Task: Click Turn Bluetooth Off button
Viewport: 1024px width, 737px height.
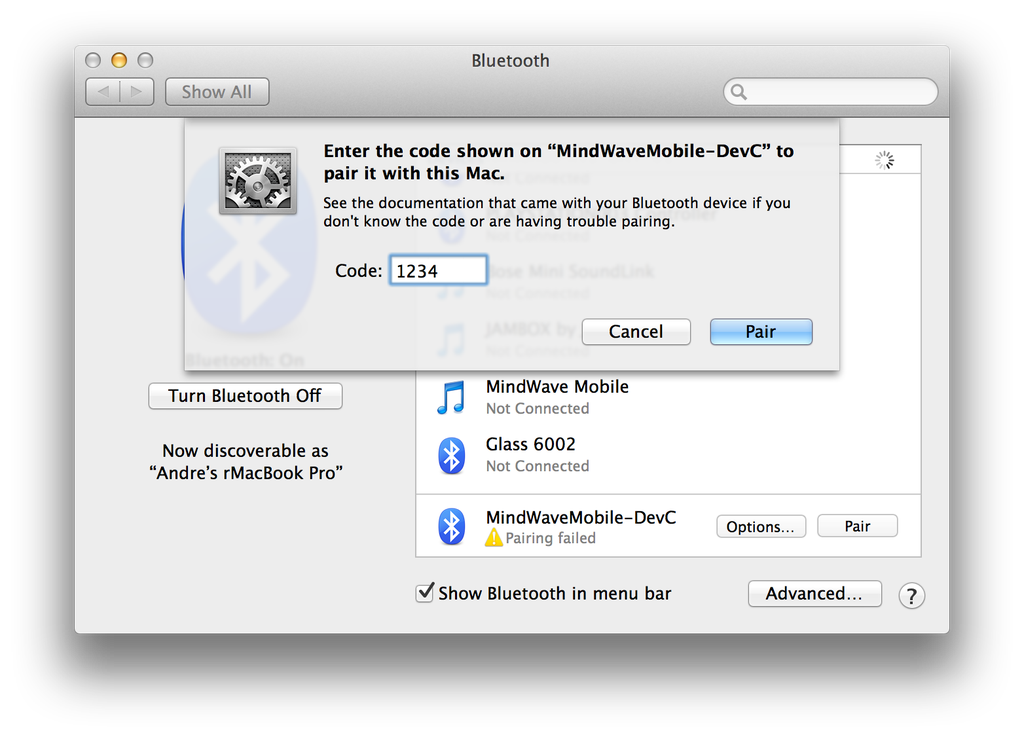Action: click(x=245, y=396)
